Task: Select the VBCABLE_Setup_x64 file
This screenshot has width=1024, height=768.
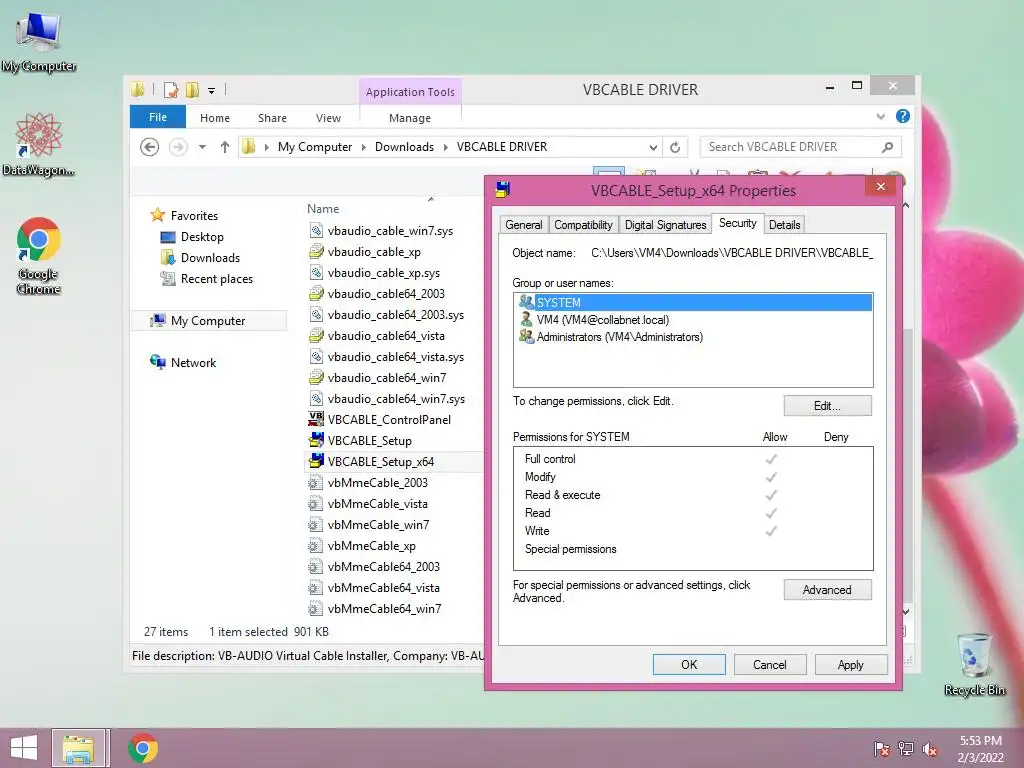Action: coord(371,461)
